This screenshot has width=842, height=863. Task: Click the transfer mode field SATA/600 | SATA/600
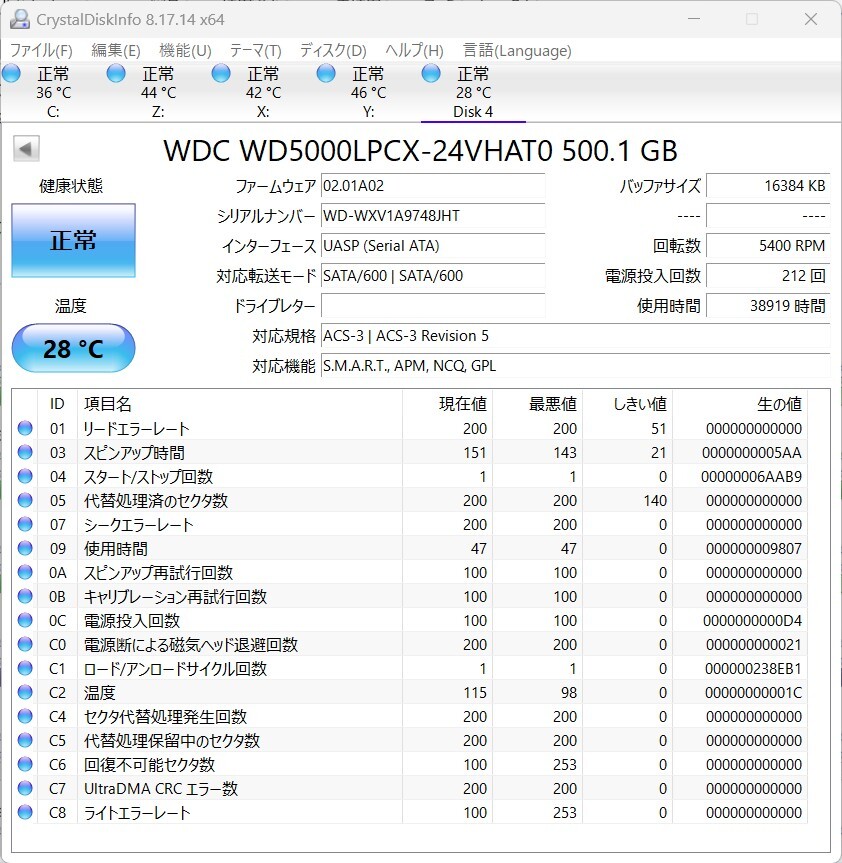pyautogui.click(x=433, y=276)
